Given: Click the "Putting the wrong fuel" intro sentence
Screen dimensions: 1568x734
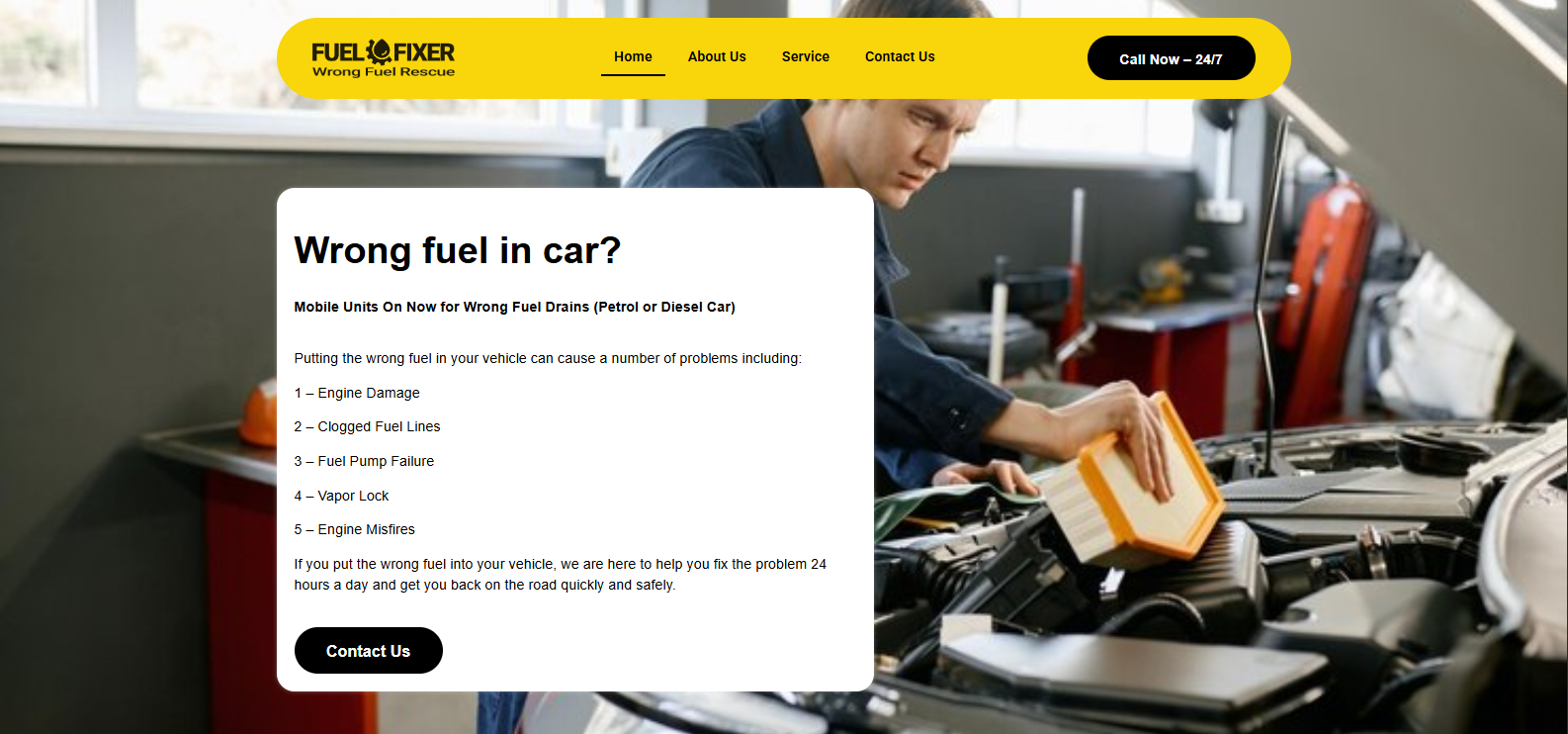Looking at the screenshot, I should click(548, 358).
